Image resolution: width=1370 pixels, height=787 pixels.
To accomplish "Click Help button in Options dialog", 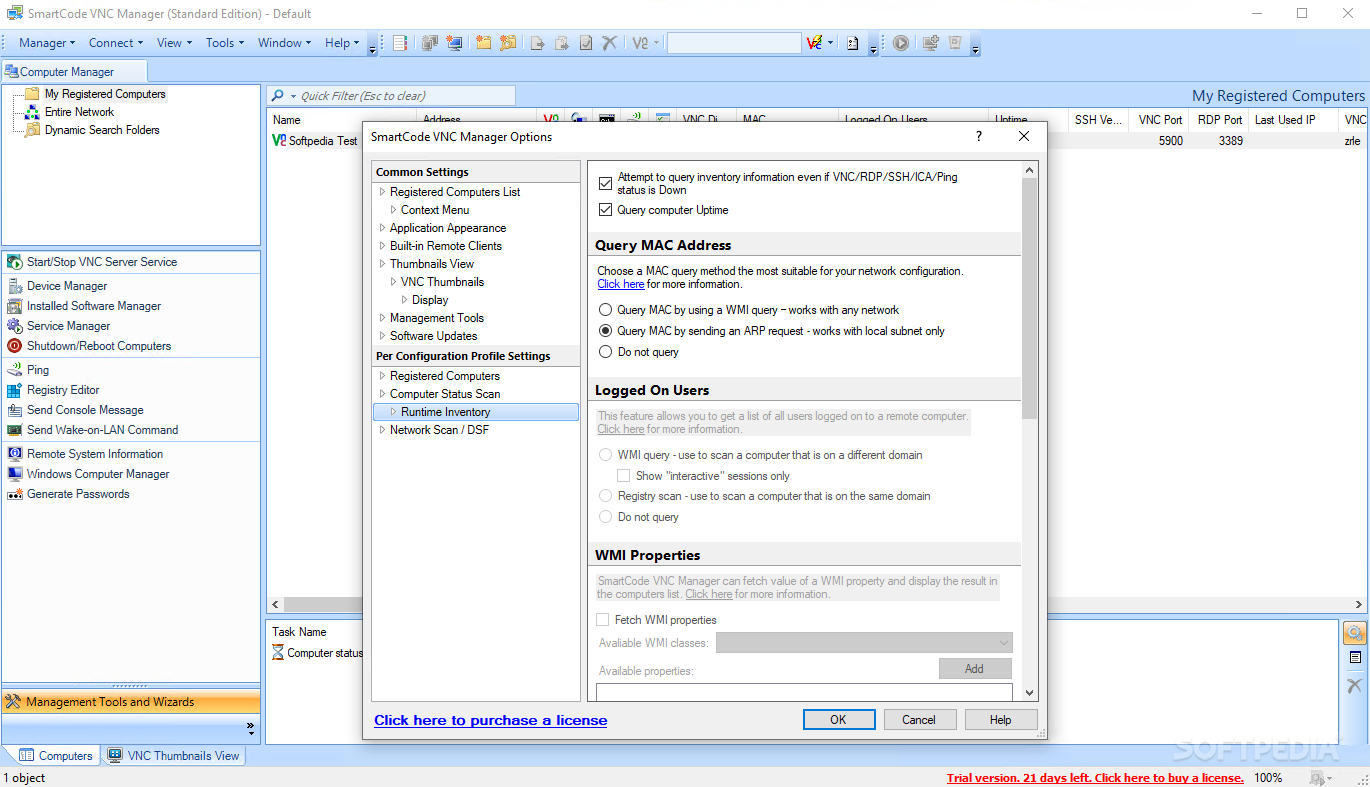I will [1000, 720].
